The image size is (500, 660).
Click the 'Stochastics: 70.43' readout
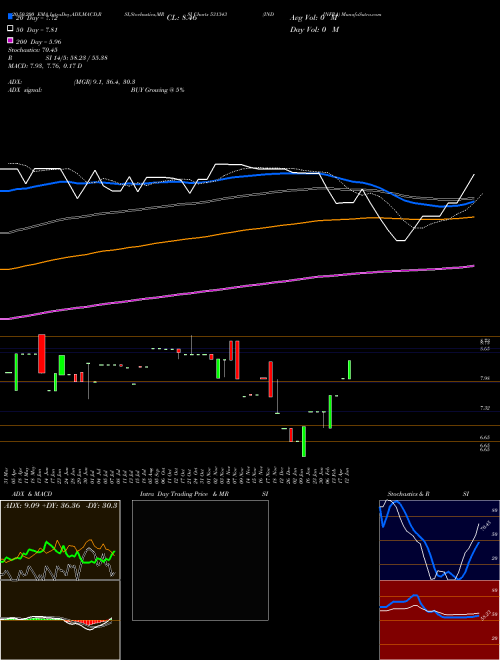(33, 50)
